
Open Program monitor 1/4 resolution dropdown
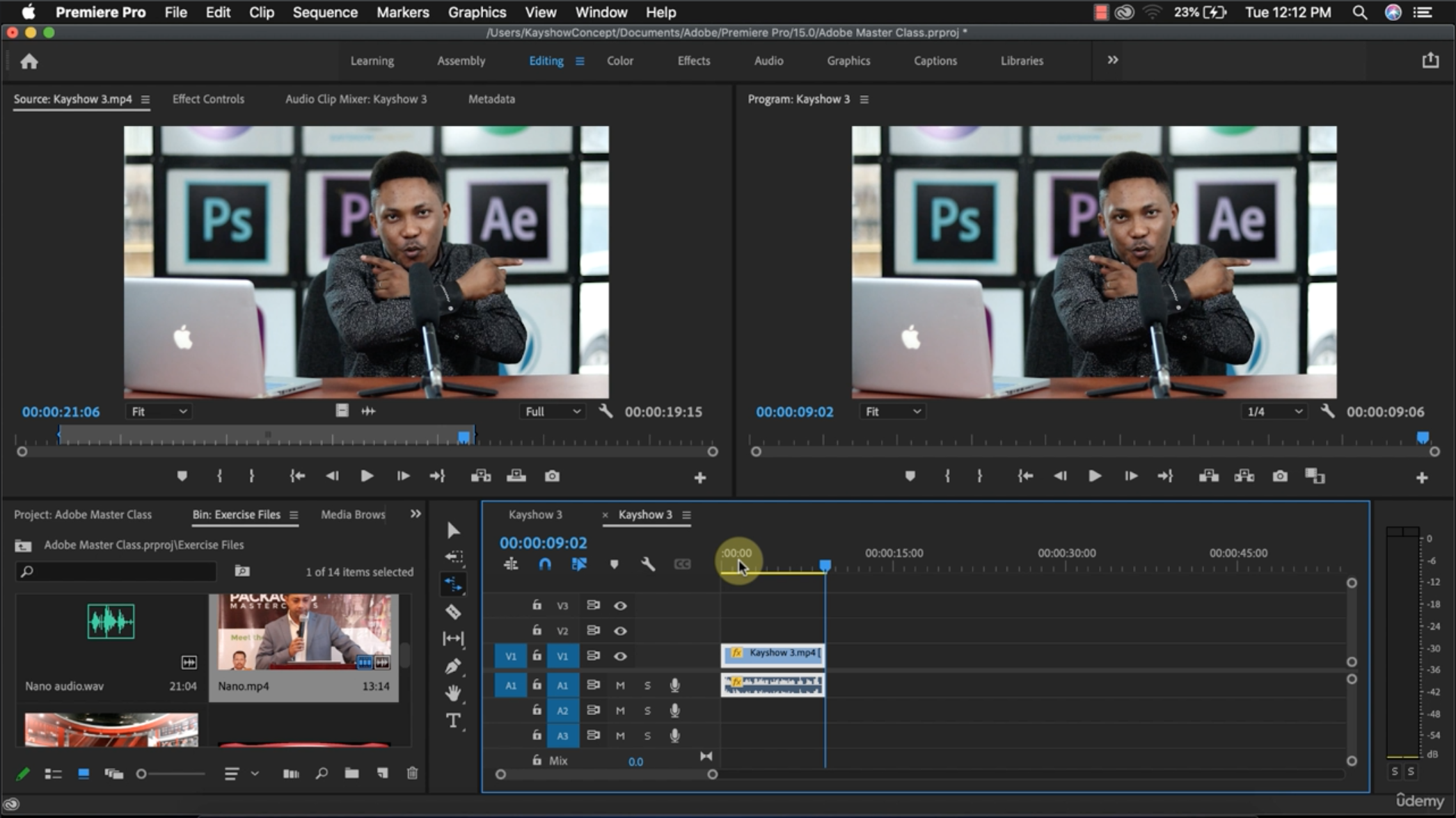click(1274, 412)
